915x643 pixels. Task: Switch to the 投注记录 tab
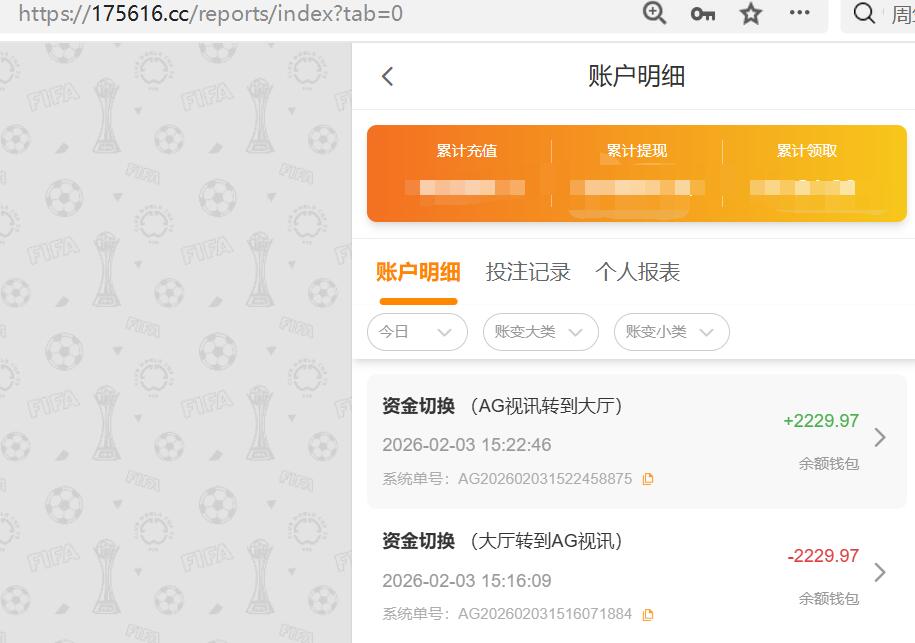tap(528, 271)
